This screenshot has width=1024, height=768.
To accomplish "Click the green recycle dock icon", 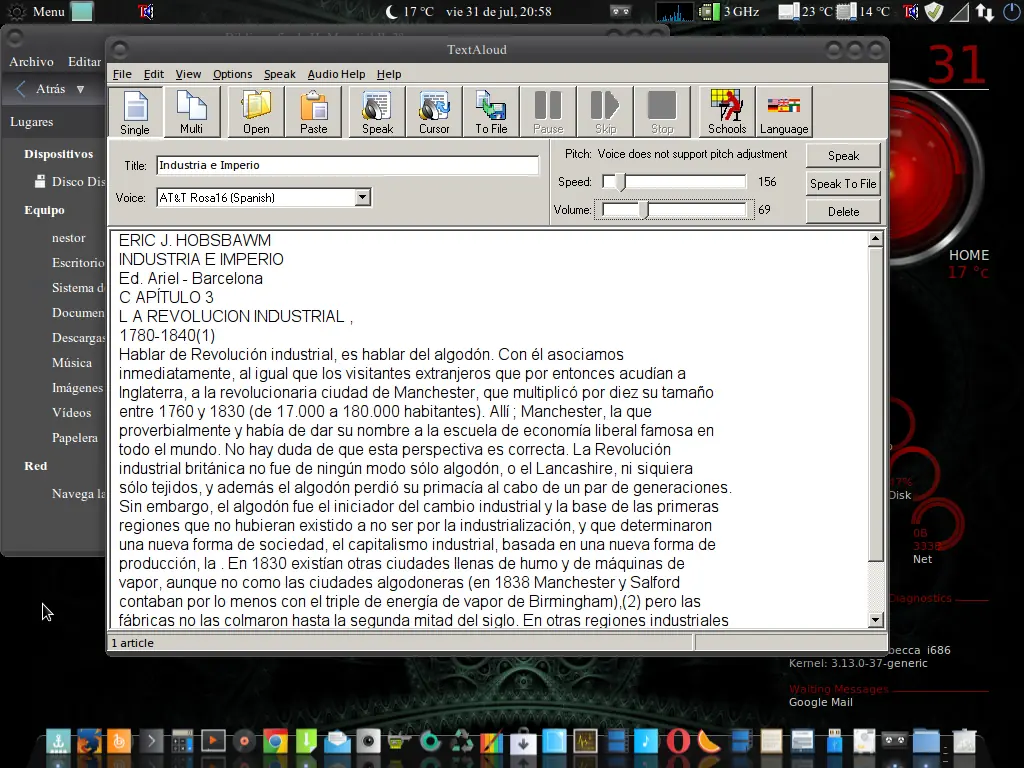I will [x=462, y=741].
